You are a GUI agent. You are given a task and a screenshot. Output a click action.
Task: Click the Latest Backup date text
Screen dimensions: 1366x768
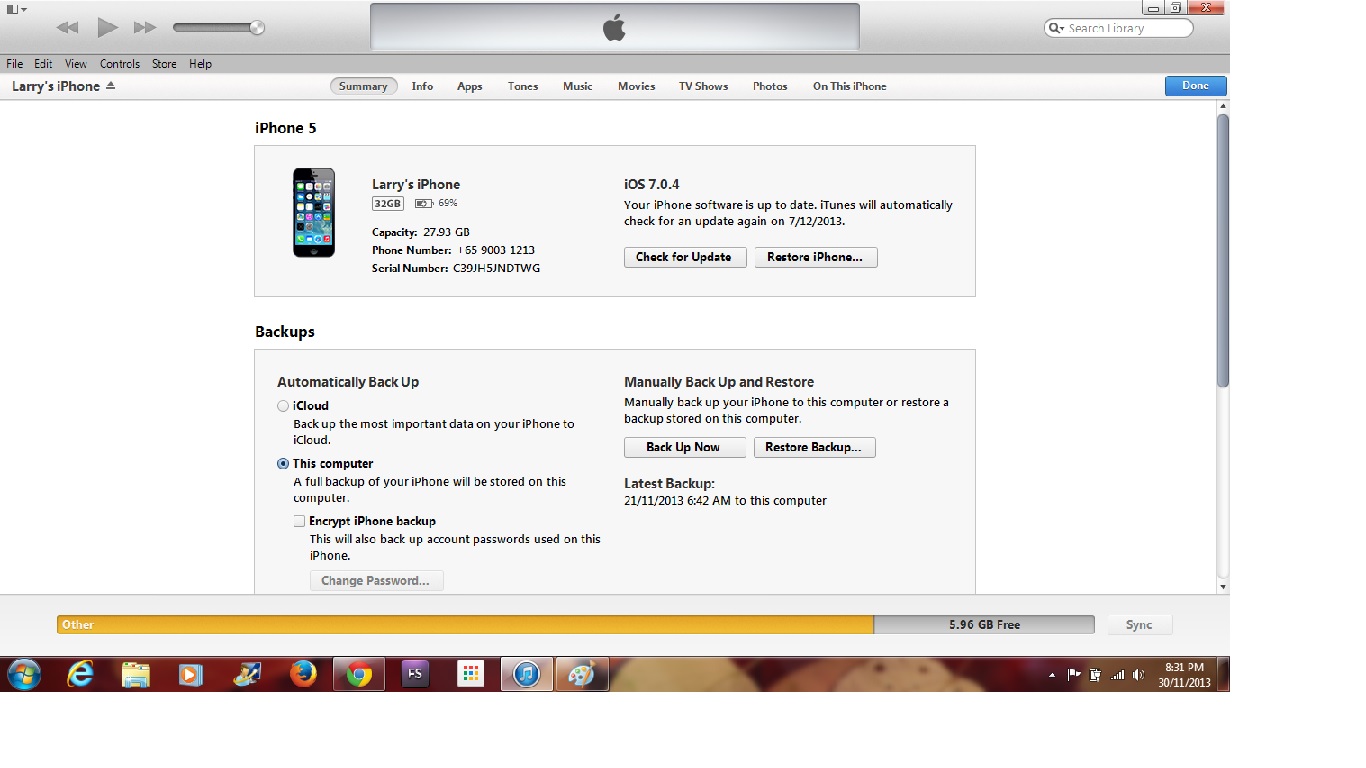[725, 501]
